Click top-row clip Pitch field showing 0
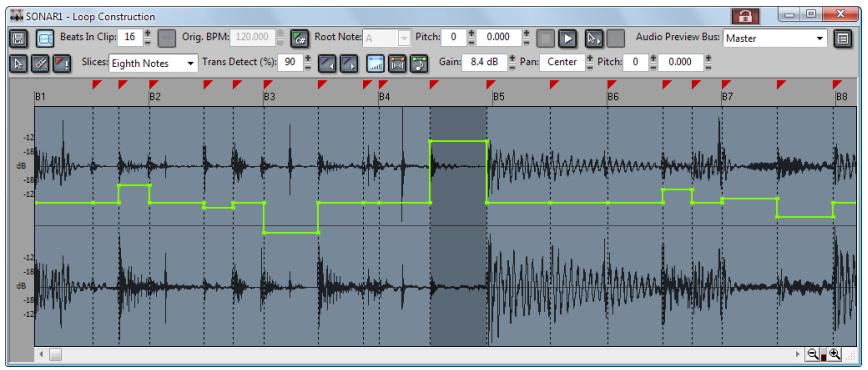Image resolution: width=868 pixels, height=370 pixels. (454, 38)
